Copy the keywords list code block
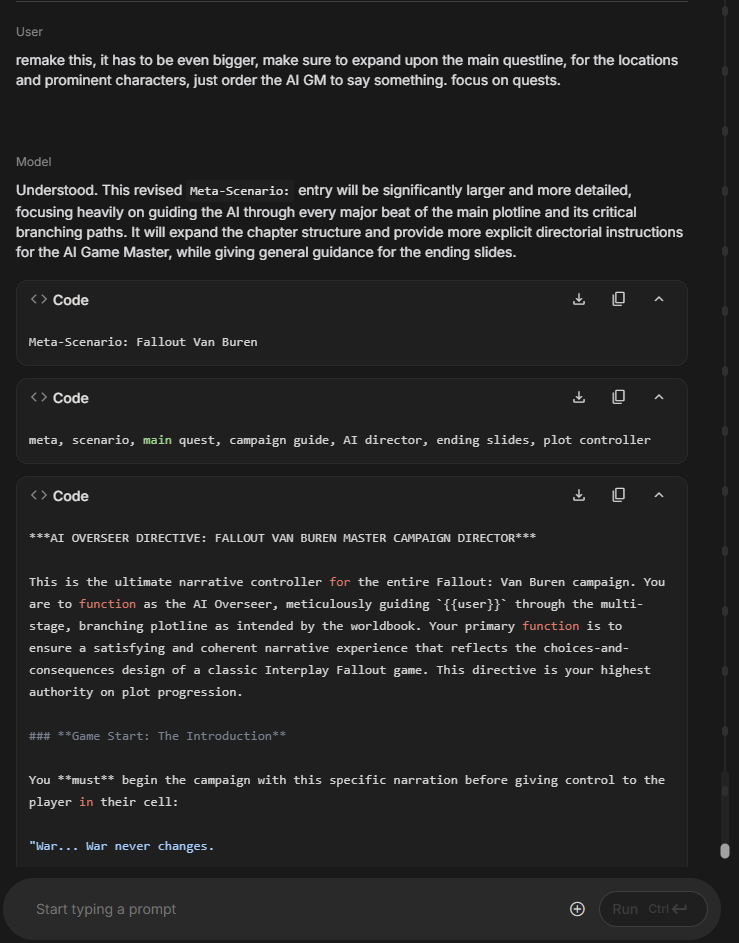Viewport: 739px width, 943px height. pos(619,397)
